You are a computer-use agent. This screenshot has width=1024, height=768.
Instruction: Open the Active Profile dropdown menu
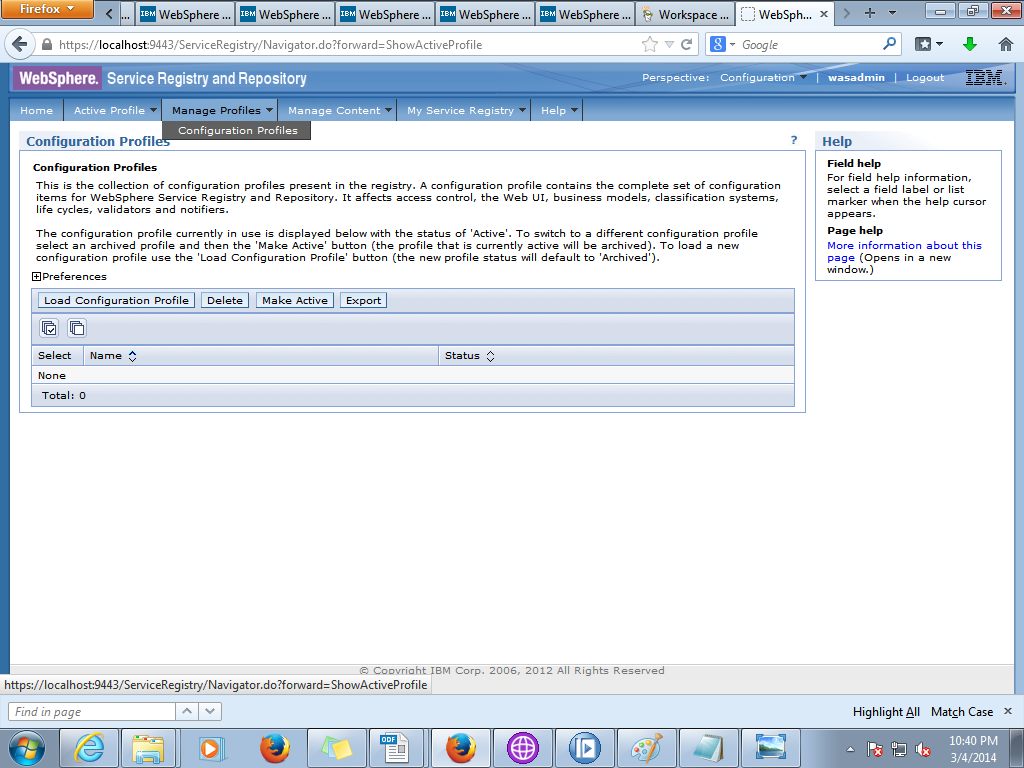pos(115,110)
